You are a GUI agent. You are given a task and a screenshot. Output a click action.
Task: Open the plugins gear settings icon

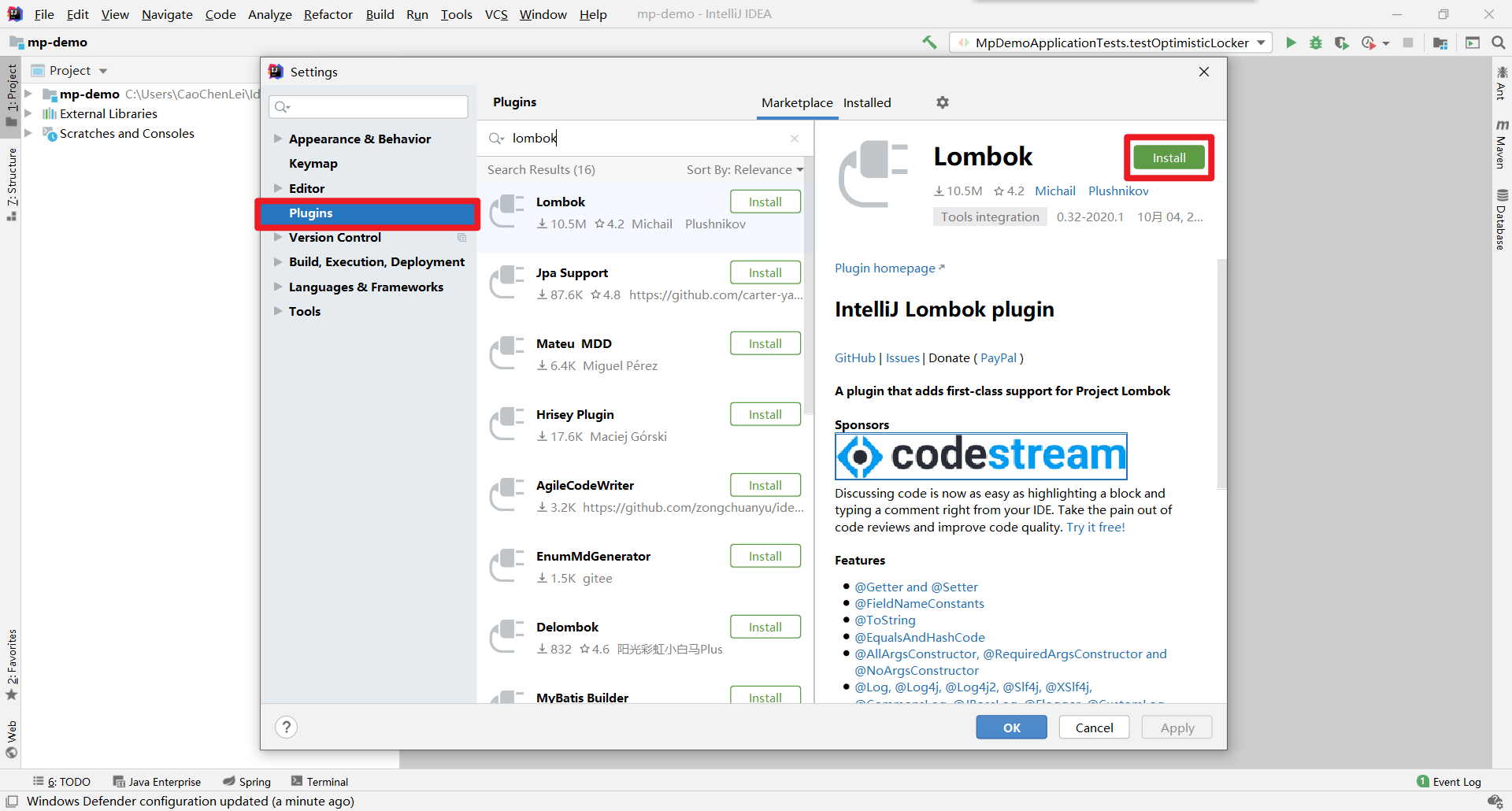[943, 102]
